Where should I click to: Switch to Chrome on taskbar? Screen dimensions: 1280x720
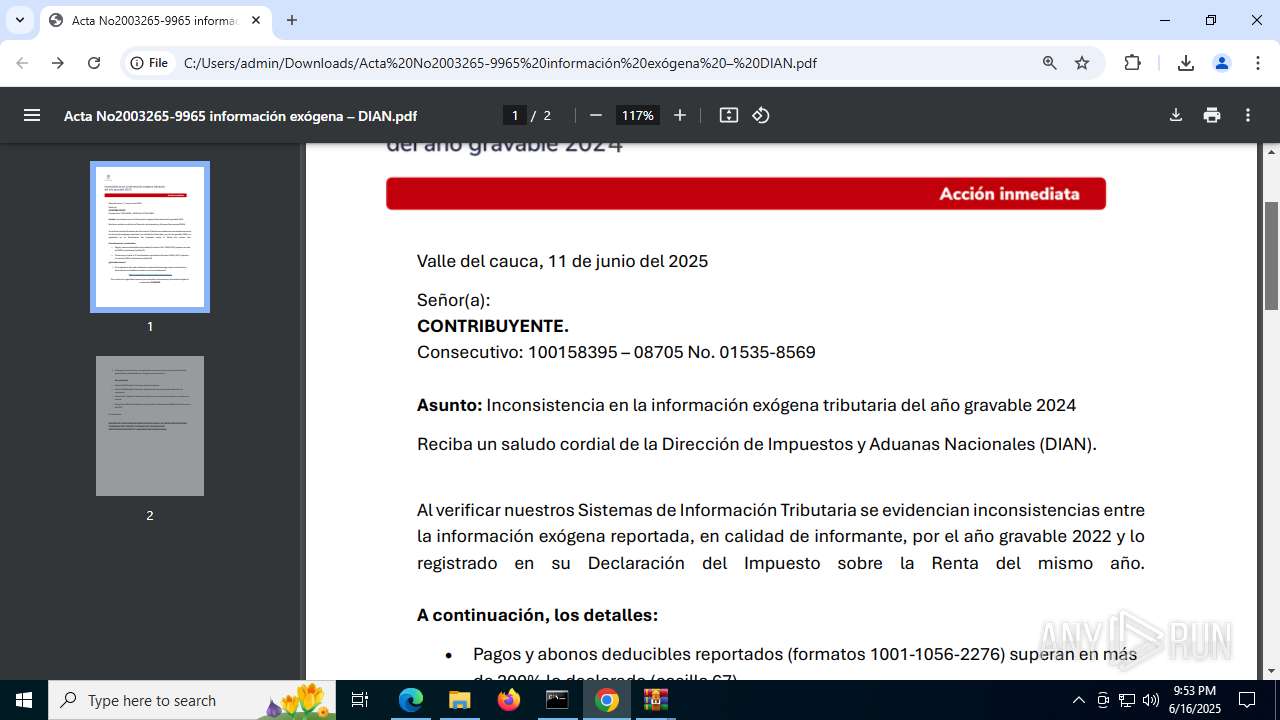click(606, 700)
